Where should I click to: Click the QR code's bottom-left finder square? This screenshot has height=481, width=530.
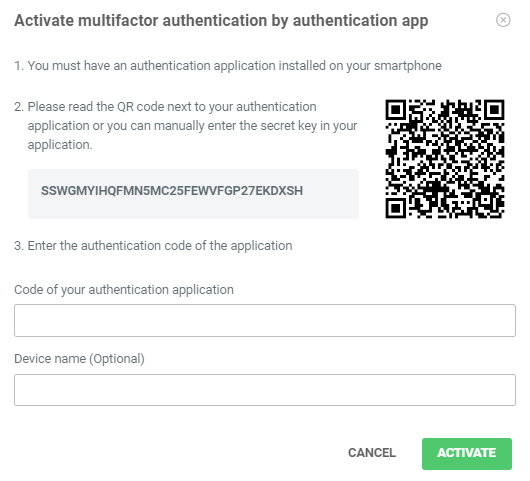point(395,208)
